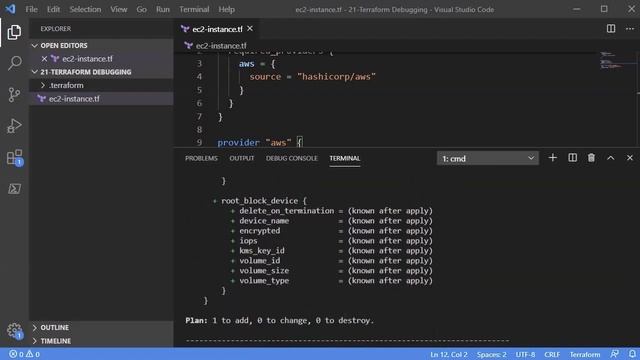Change CRLF line ending setting
The height and width of the screenshot is (360, 640).
pos(552,354)
